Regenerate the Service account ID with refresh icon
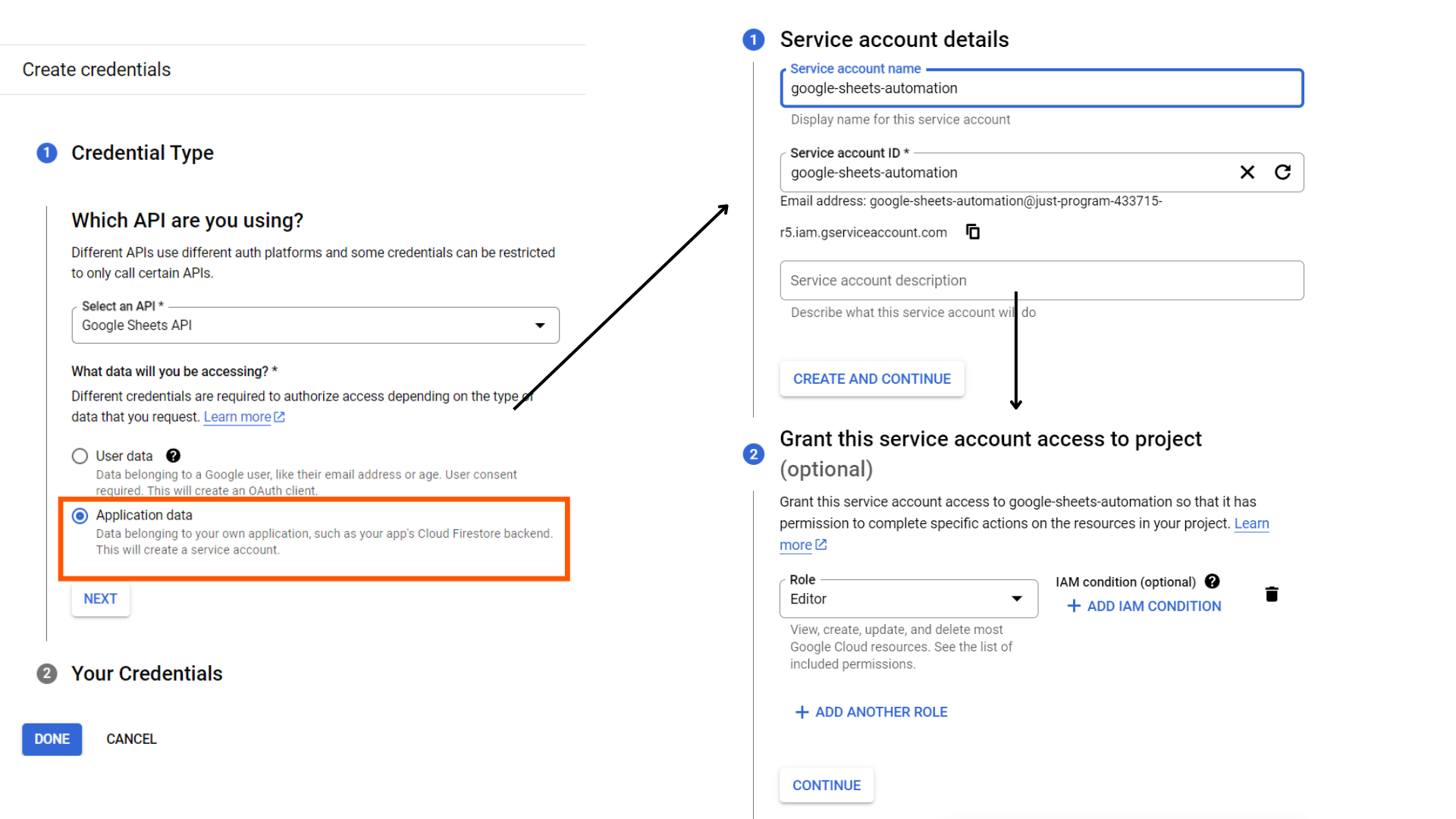The height and width of the screenshot is (819, 1456). click(1282, 172)
